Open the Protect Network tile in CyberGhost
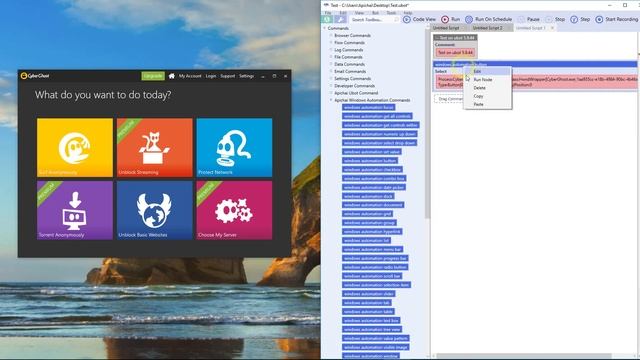 pos(234,148)
